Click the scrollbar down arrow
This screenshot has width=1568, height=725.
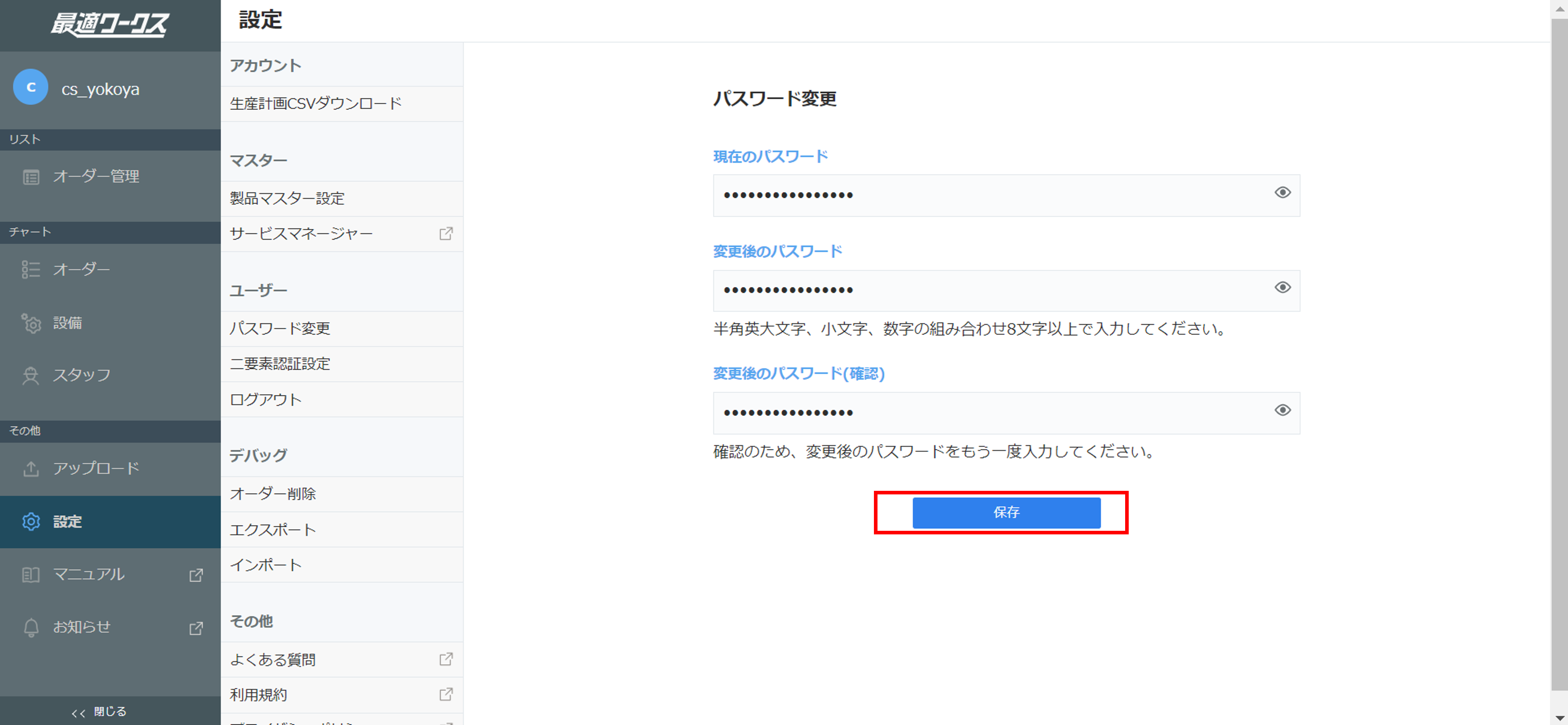1559,718
